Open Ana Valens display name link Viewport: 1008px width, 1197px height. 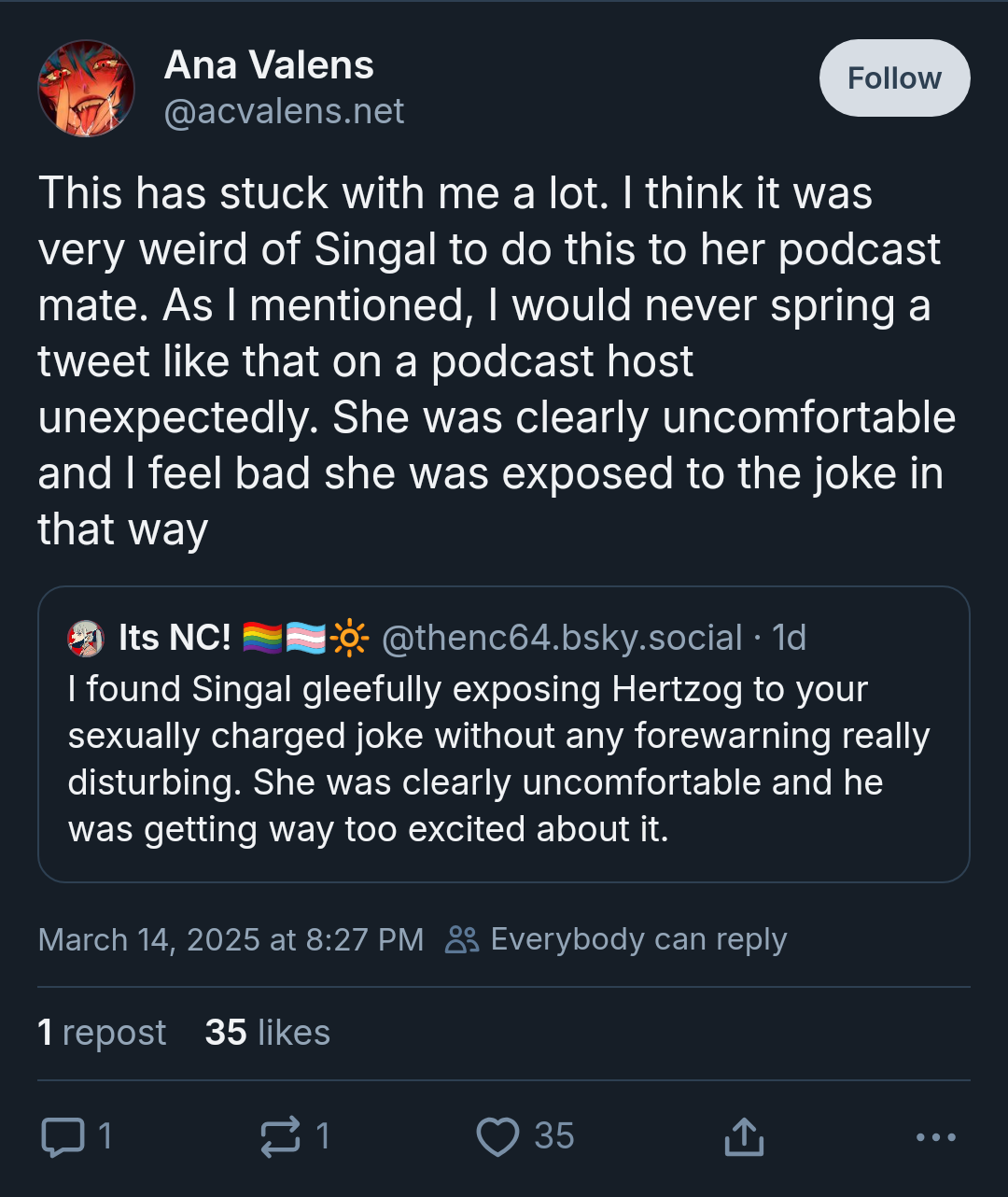pyautogui.click(x=269, y=65)
